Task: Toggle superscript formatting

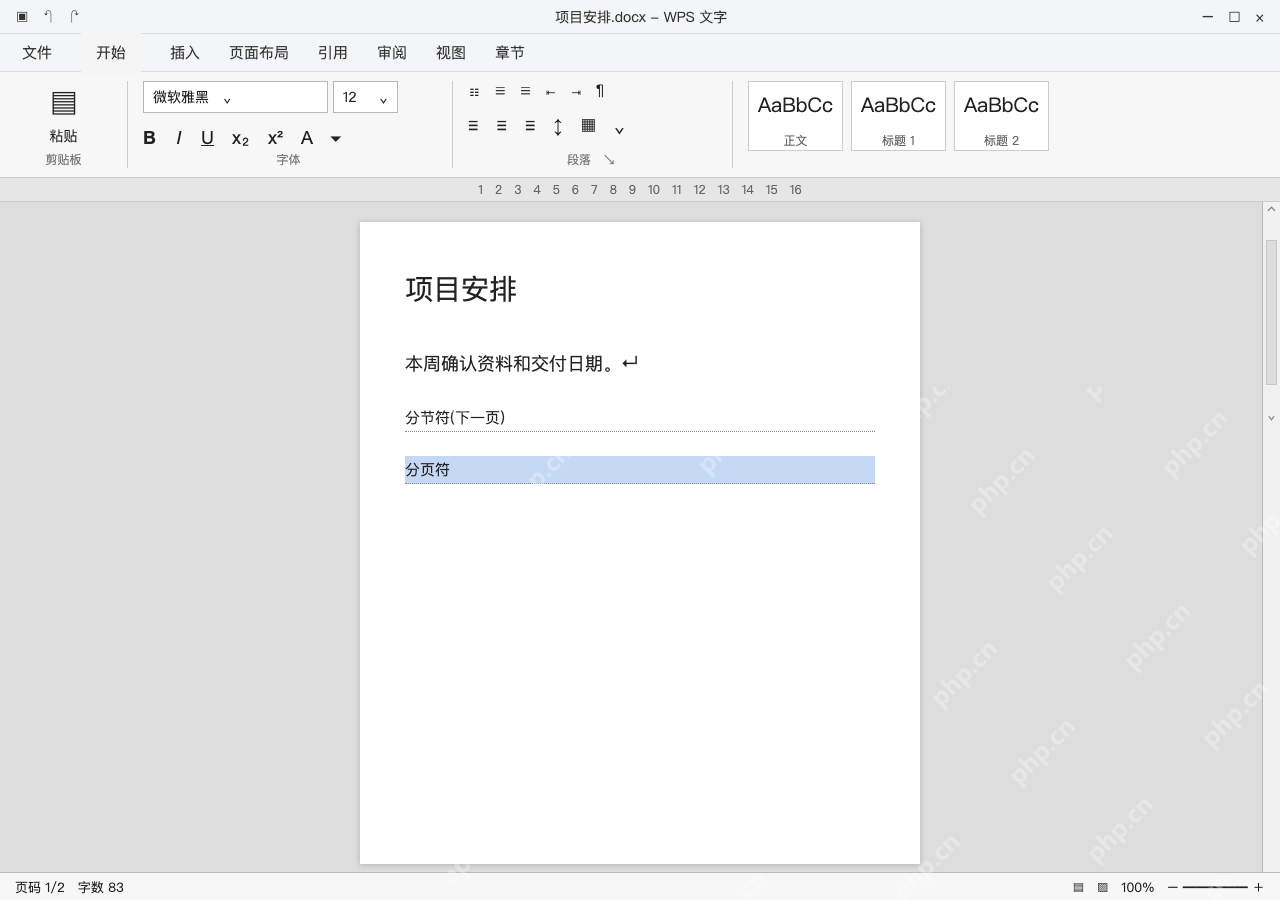Action: pyautogui.click(x=275, y=138)
